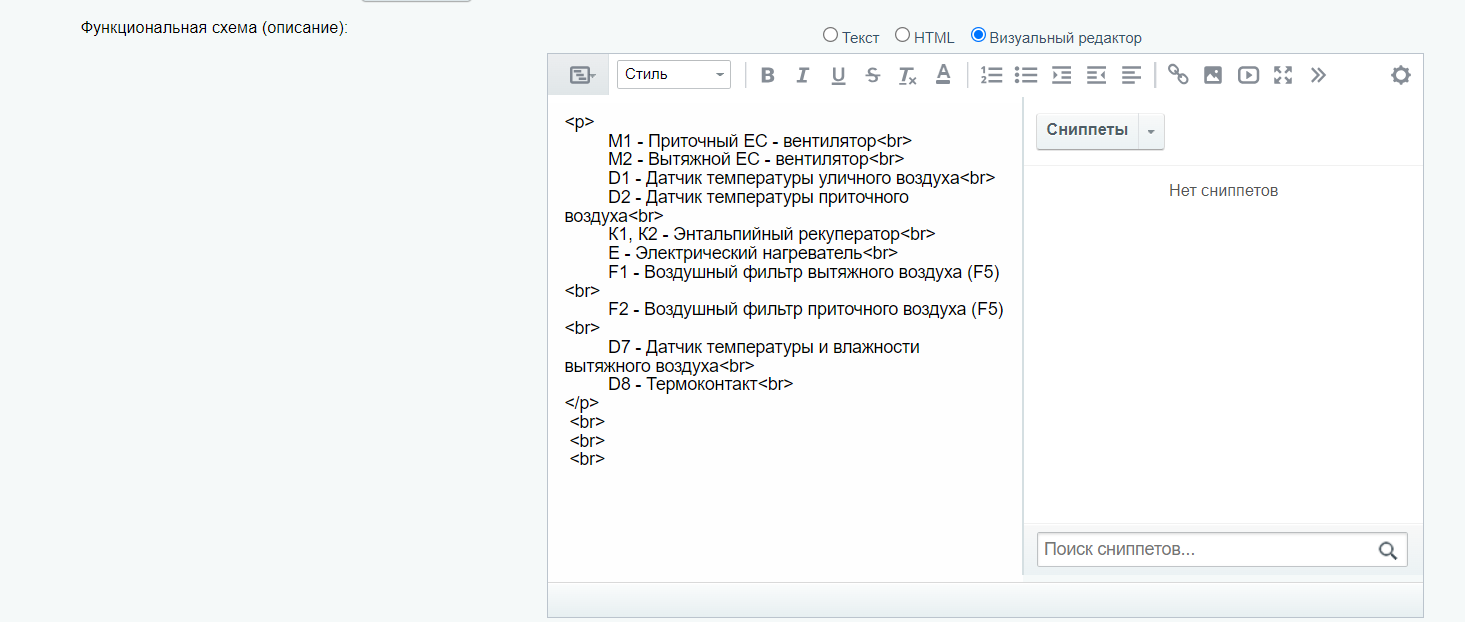Image resolution: width=1465 pixels, height=622 pixels.
Task: Switch editor to fullscreen mode
Action: 1283,75
